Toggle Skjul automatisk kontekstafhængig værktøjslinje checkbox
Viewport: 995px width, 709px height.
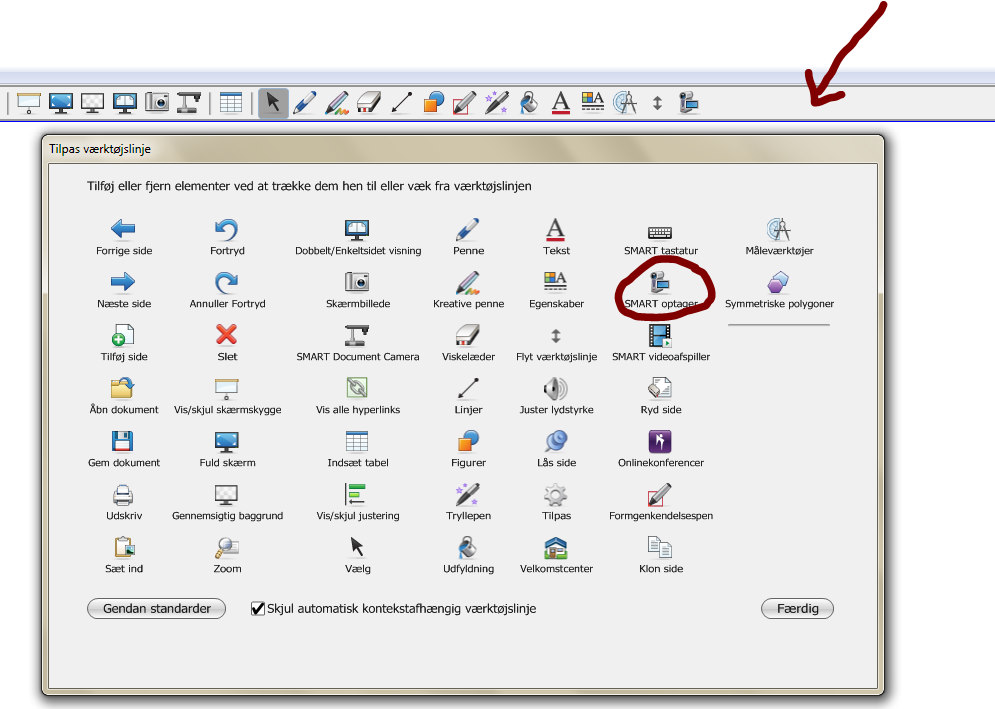pos(258,609)
